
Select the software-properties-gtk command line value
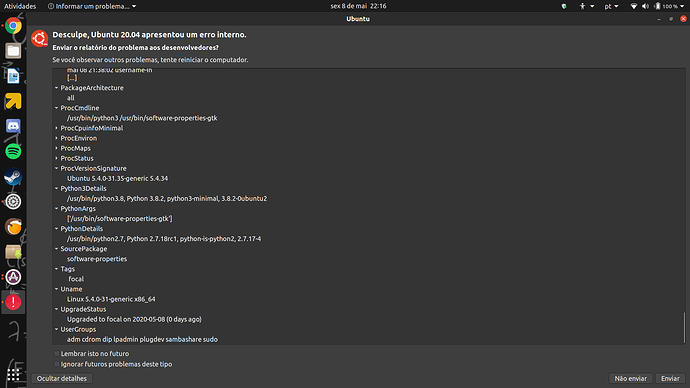pos(142,118)
